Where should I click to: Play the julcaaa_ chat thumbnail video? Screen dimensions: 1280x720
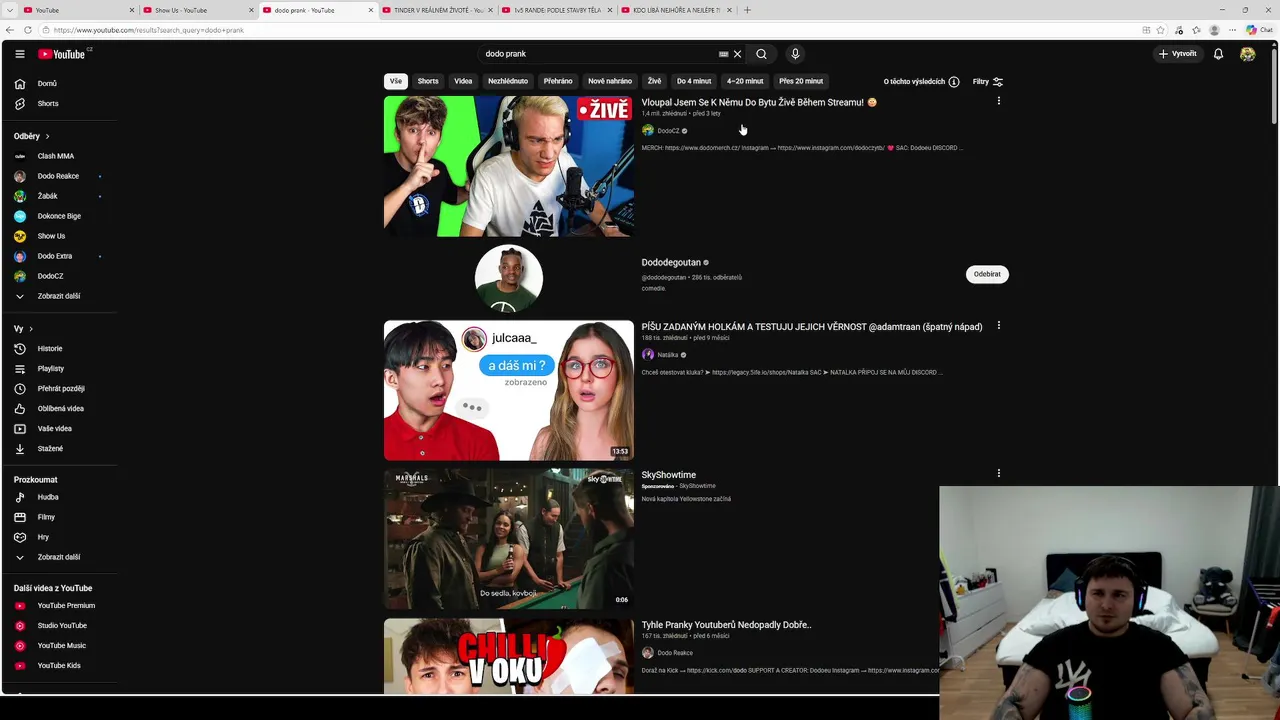[x=508, y=390]
